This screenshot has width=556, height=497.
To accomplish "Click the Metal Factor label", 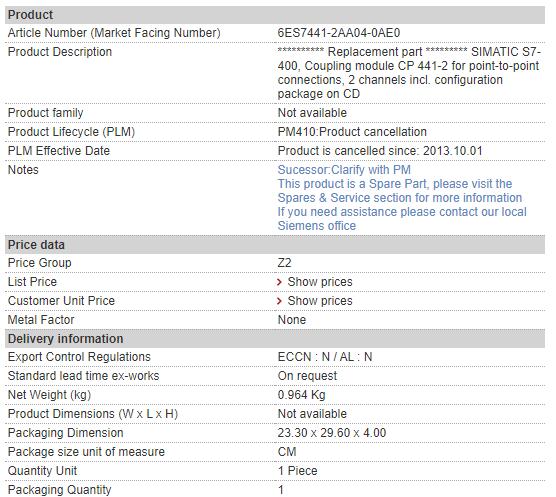I will 41,320.
